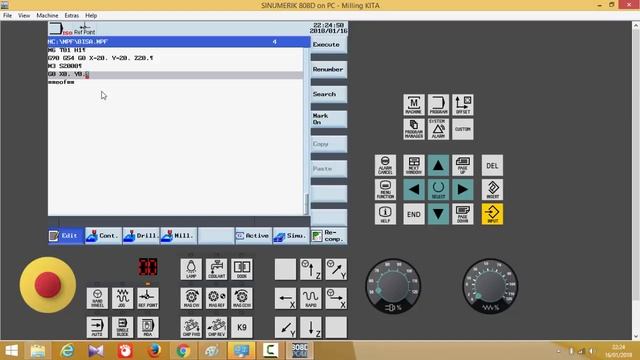Click the Mag Ref magazine key

pyautogui.click(x=216, y=298)
